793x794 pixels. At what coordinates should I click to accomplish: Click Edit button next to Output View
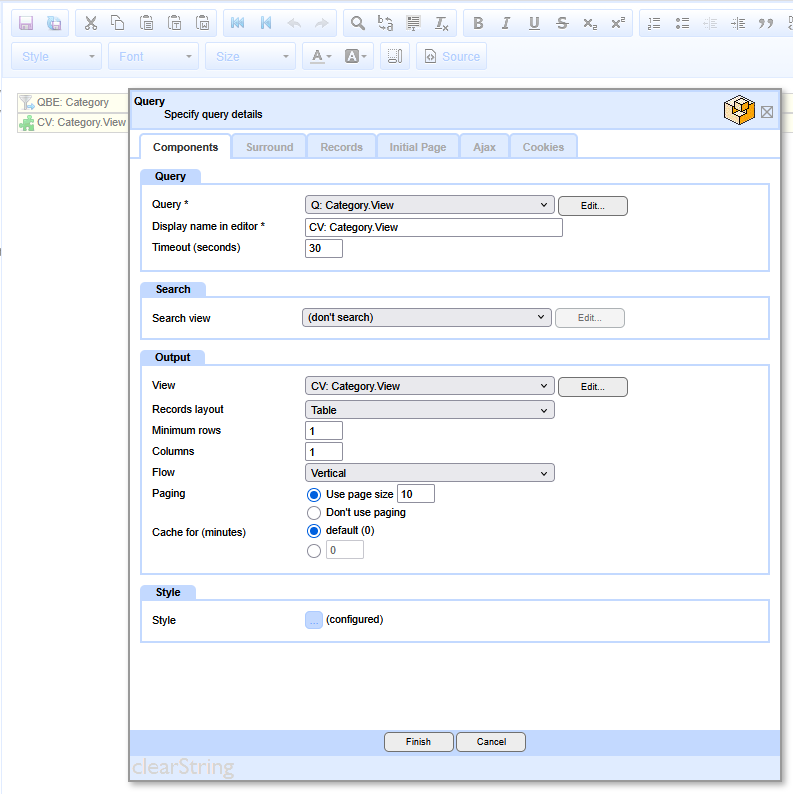[592, 387]
